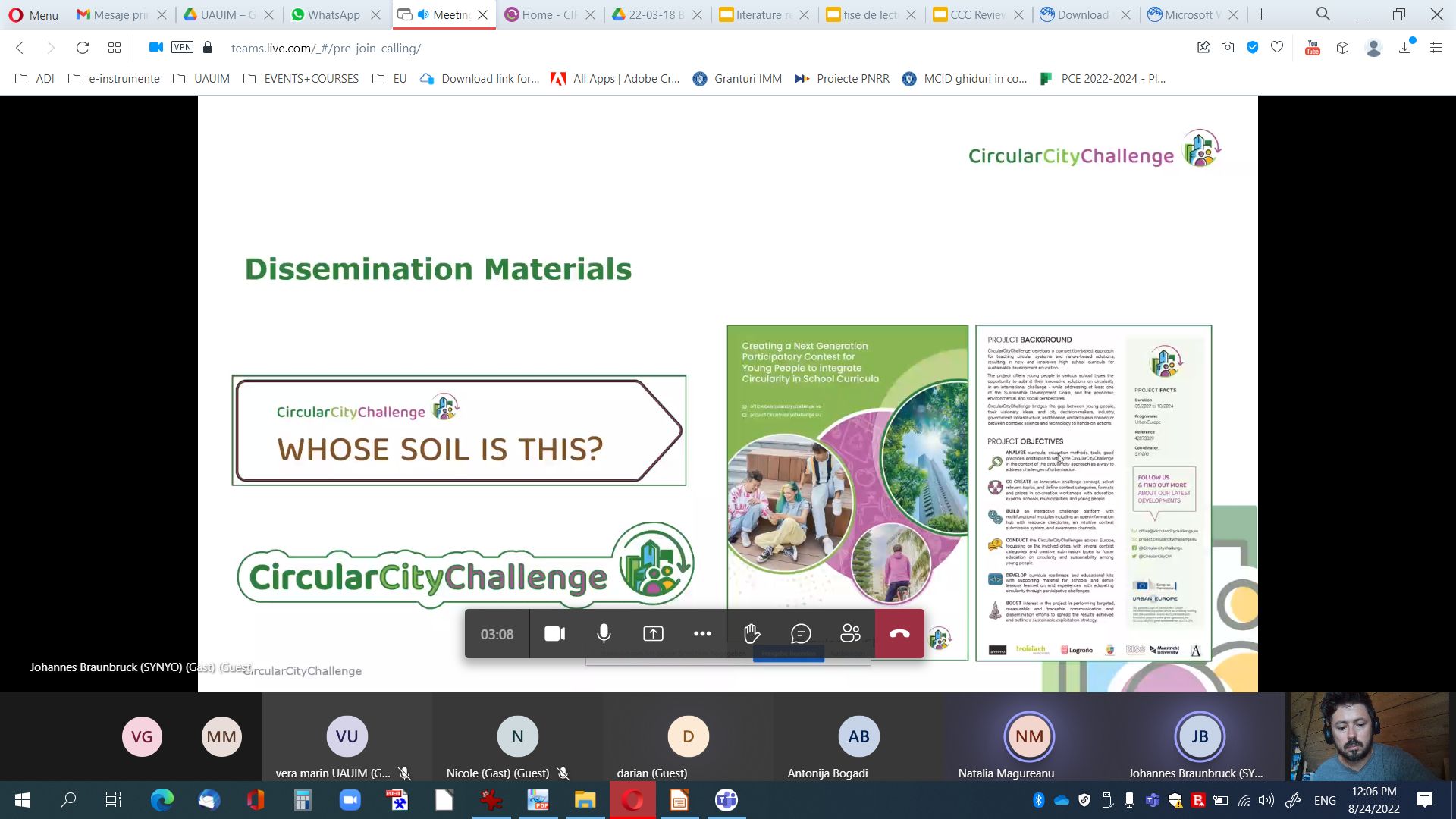Open browser downloads
This screenshot has width=1456, height=819.
1405,48
